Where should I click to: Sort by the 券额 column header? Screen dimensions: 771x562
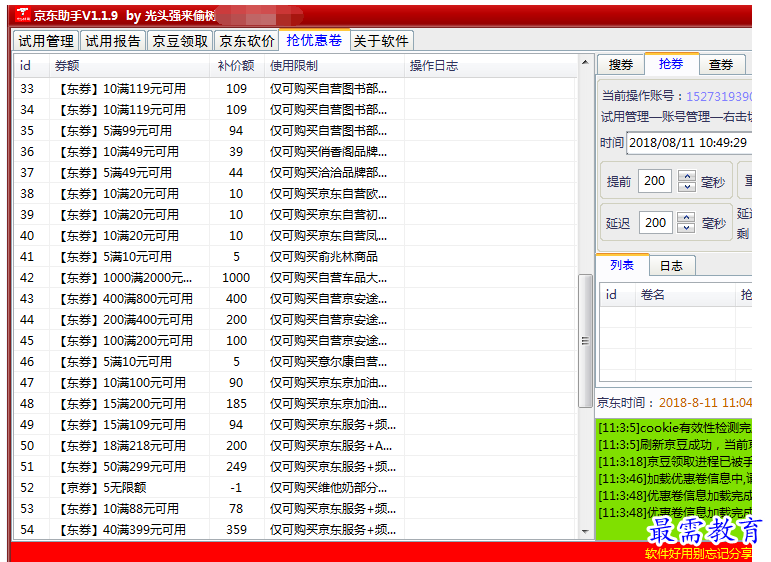point(130,66)
